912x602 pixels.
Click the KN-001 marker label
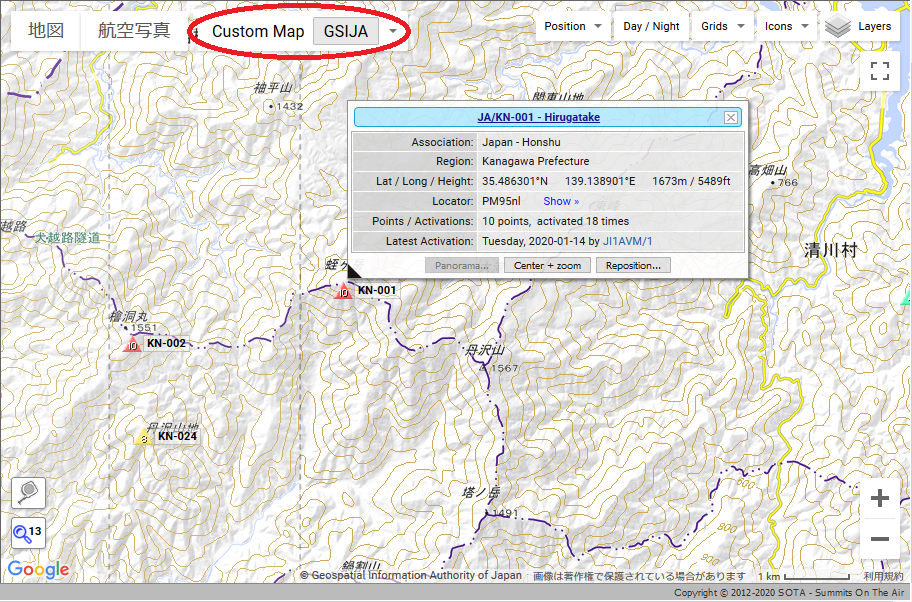coord(376,290)
